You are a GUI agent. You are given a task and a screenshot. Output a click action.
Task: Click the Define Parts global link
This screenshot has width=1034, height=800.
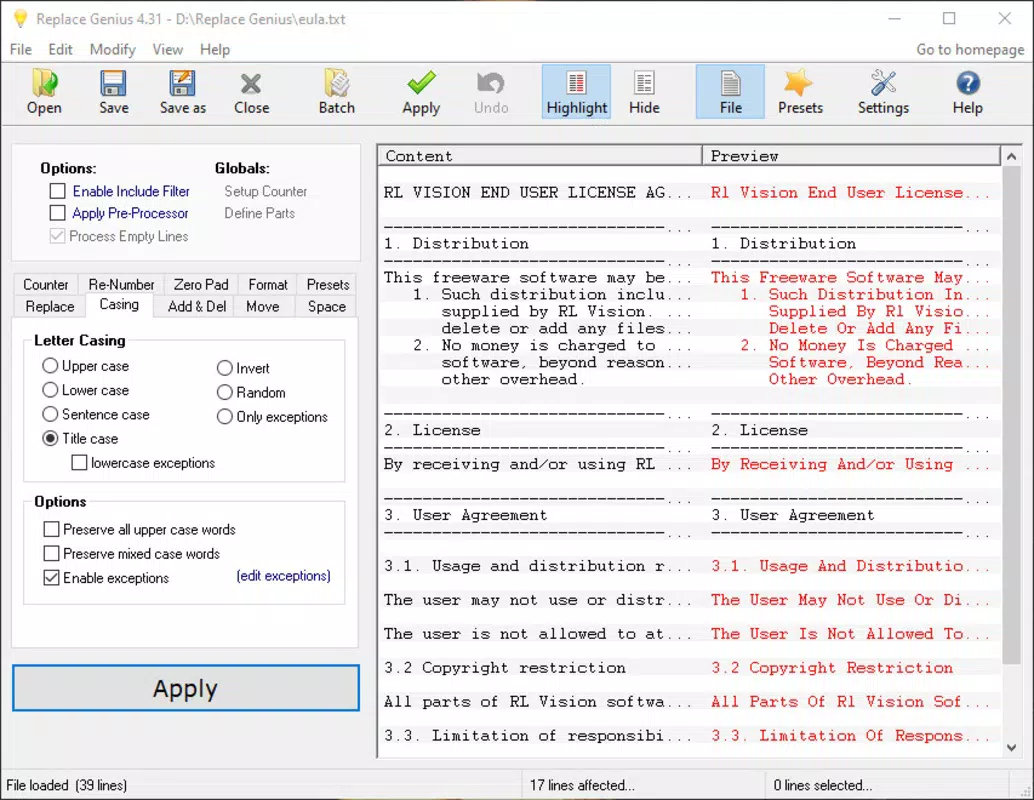(259, 213)
